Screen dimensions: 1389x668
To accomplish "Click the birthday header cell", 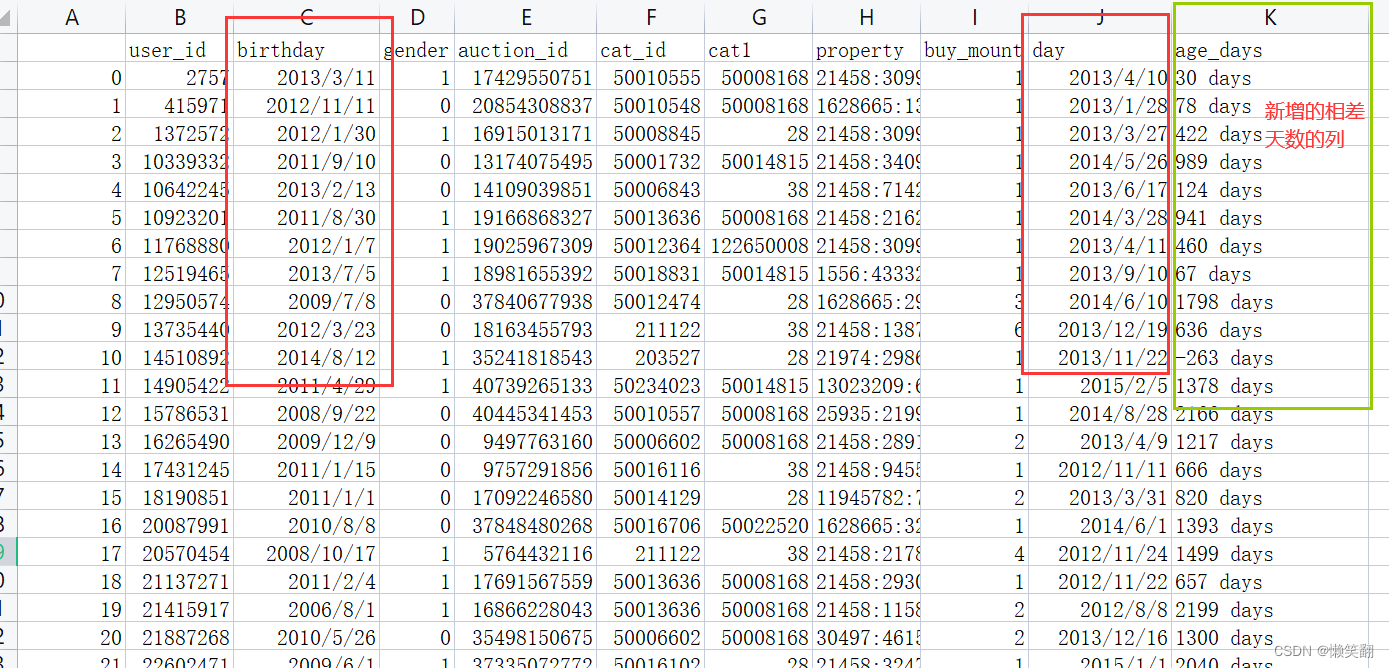I will tap(307, 50).
